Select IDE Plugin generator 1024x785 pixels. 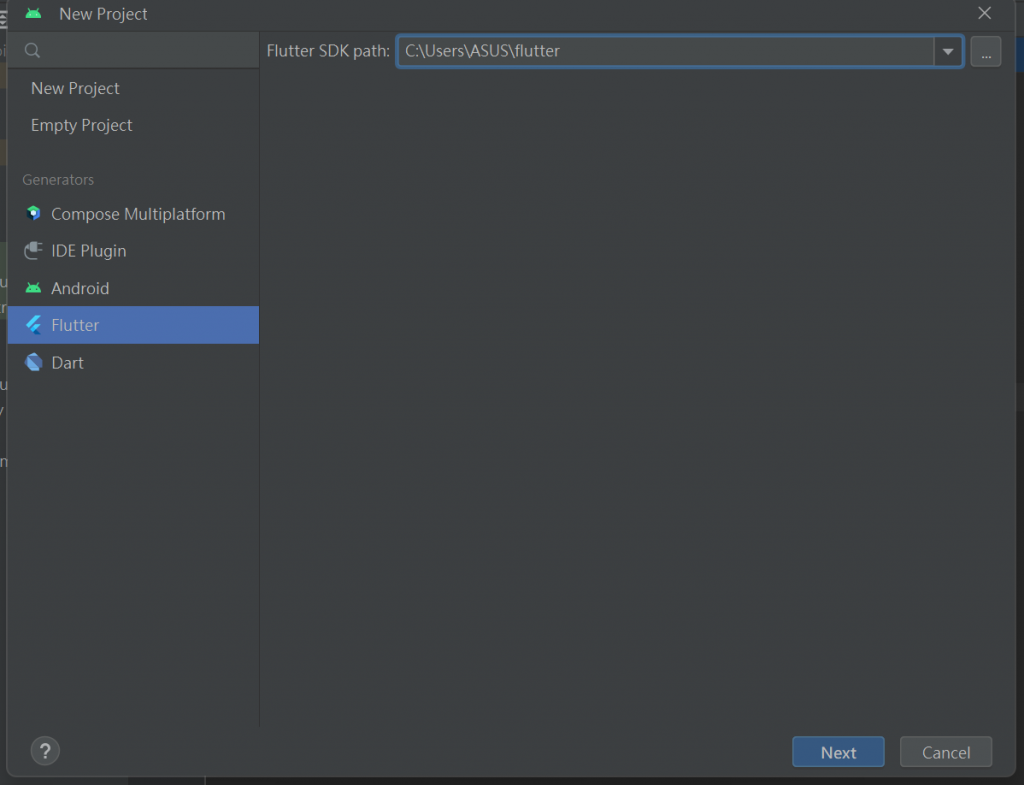click(x=133, y=251)
